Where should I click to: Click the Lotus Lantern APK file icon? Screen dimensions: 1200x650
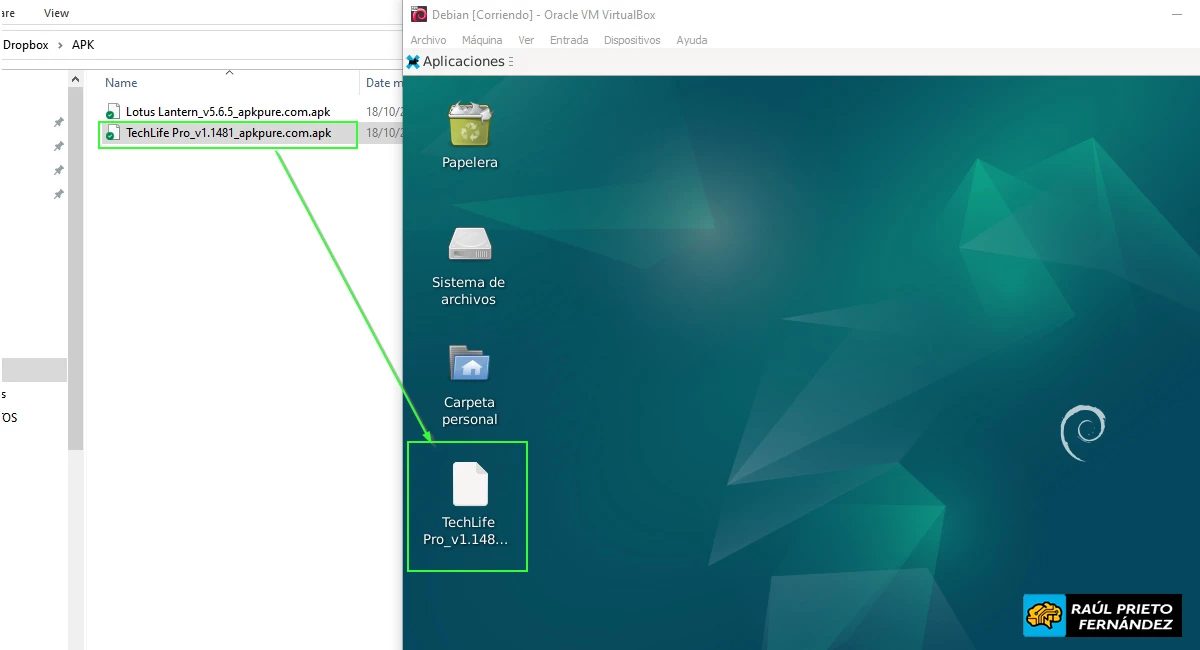pos(113,111)
